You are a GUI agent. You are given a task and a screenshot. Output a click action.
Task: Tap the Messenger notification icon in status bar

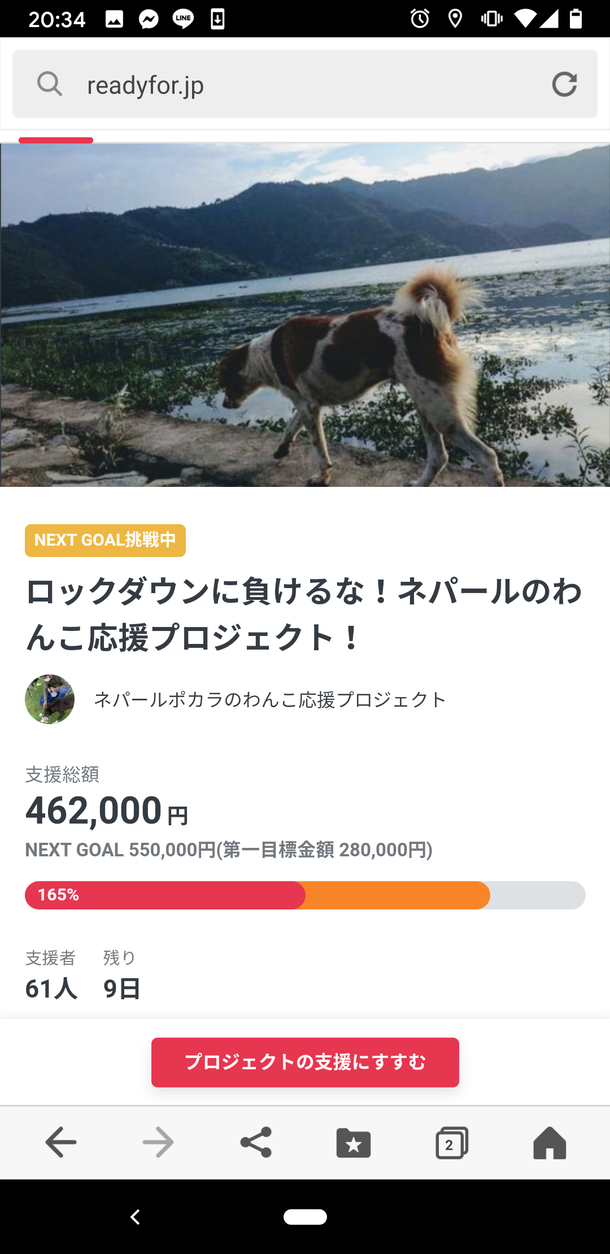point(148,19)
